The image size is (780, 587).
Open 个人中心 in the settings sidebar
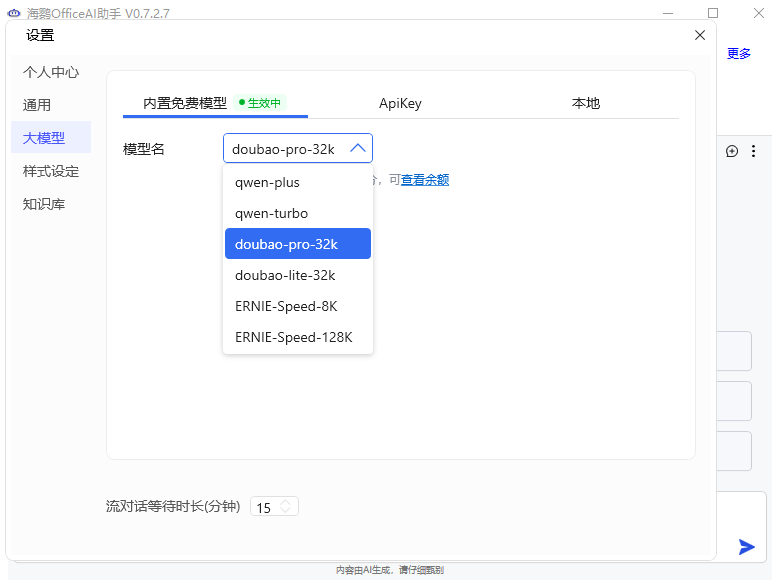51,73
